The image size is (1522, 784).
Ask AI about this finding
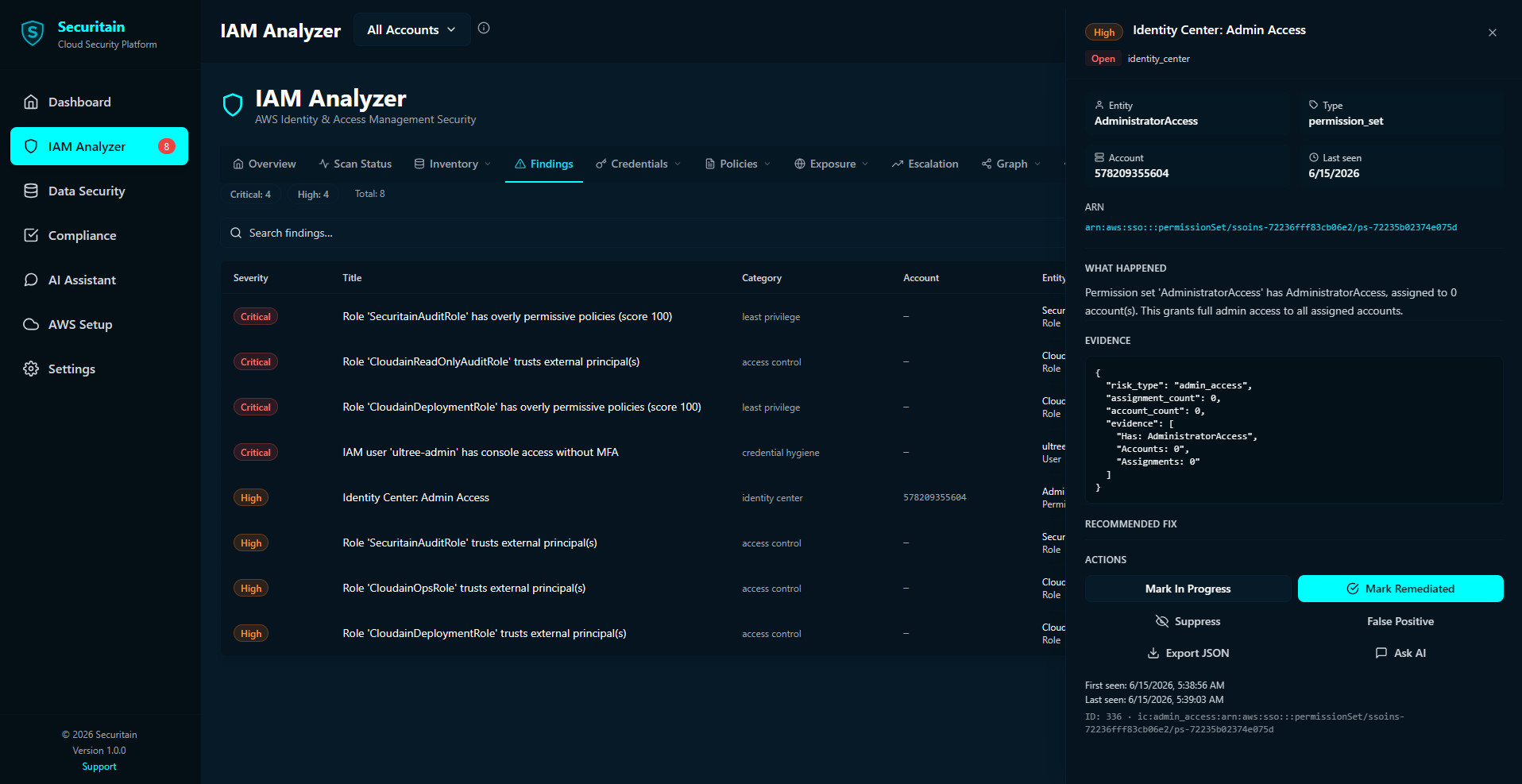pos(1400,653)
